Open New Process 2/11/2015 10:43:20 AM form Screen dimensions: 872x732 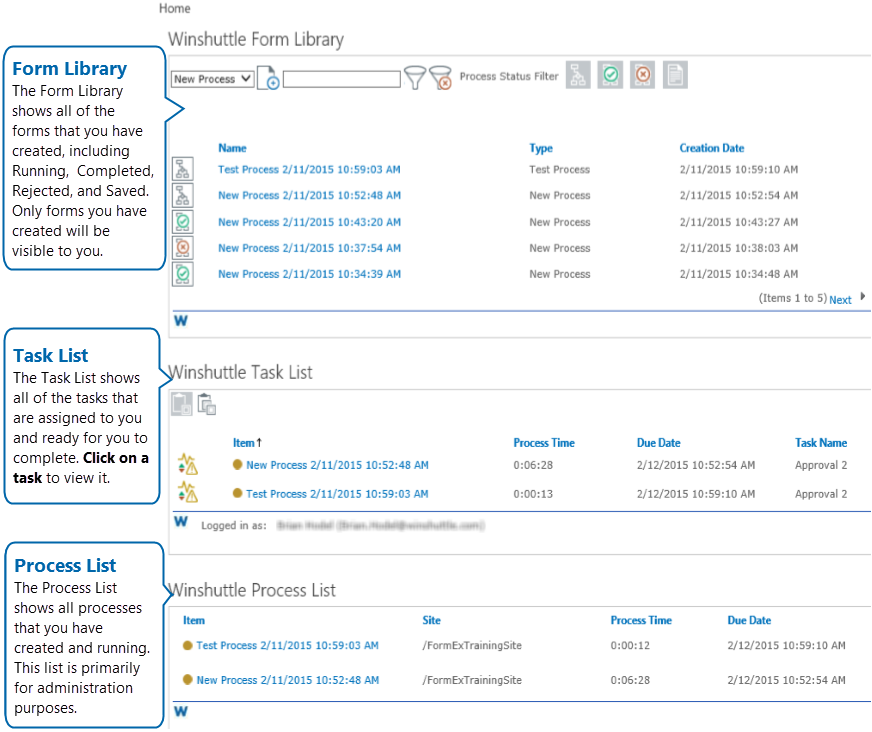(309, 222)
